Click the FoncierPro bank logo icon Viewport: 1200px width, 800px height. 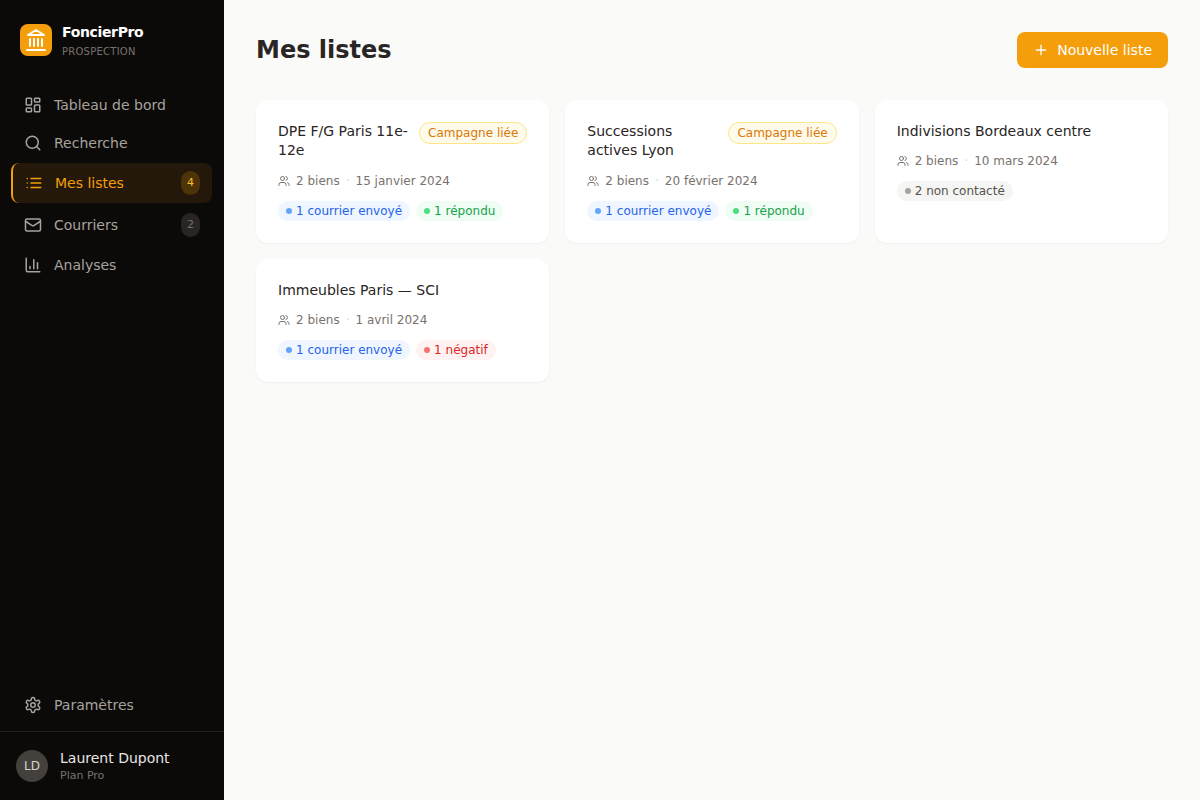coord(36,40)
